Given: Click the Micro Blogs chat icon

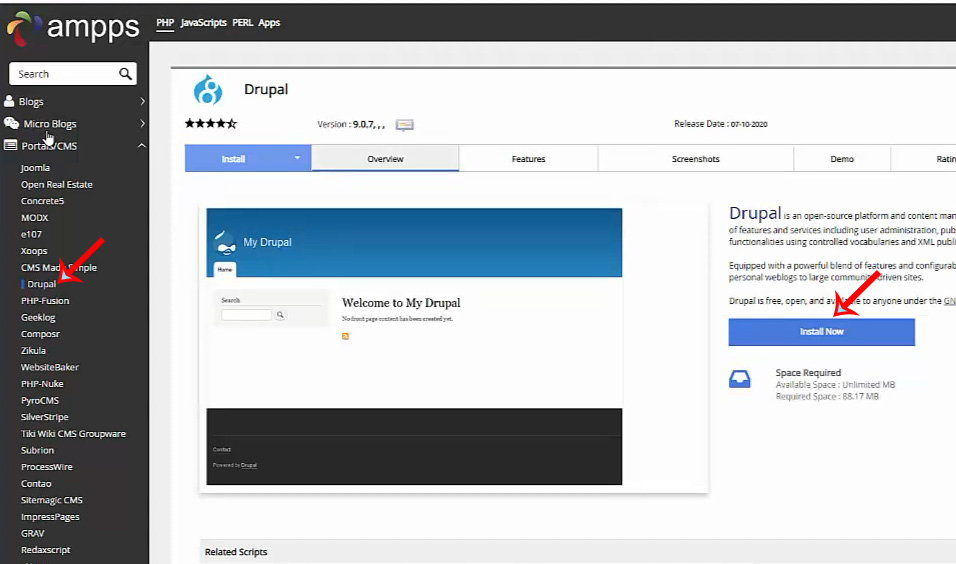Looking at the screenshot, I should point(11,123).
